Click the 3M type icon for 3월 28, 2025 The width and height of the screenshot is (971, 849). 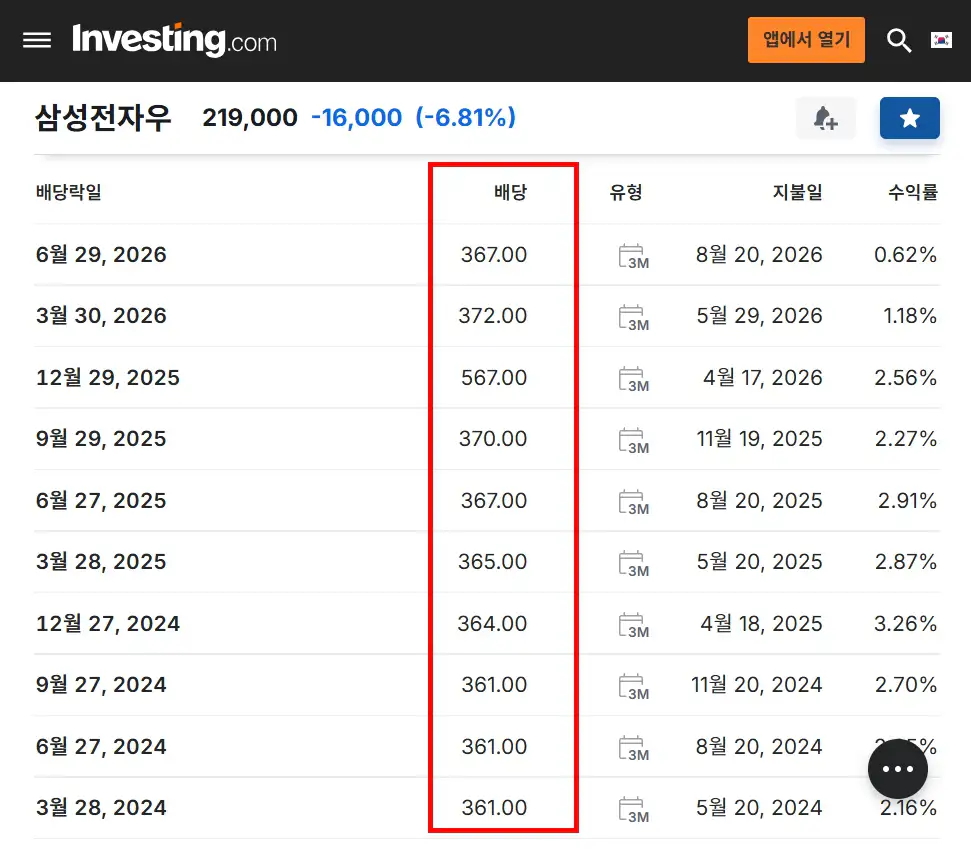(x=634, y=563)
